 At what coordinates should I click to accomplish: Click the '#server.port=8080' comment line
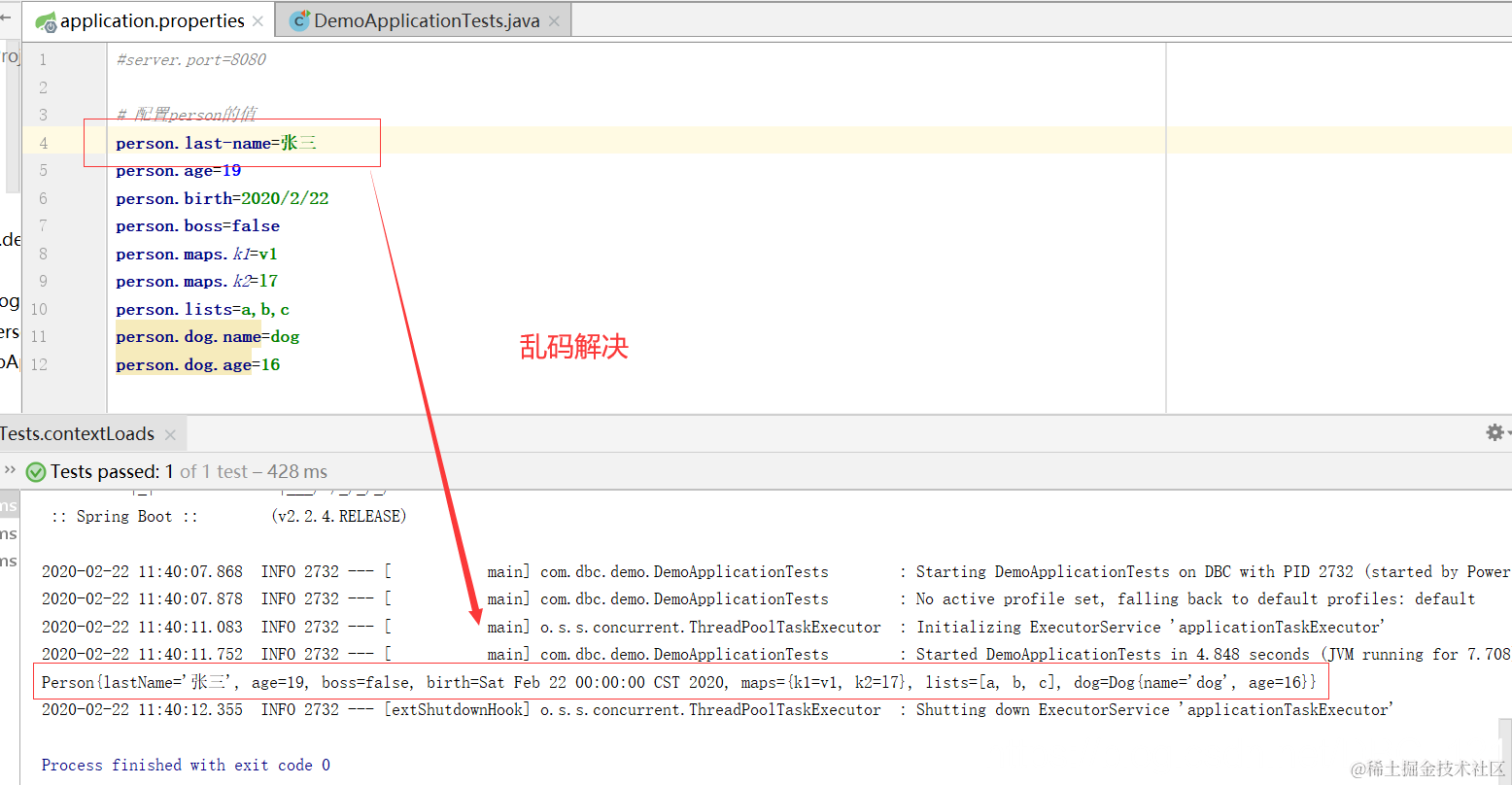[x=191, y=59]
